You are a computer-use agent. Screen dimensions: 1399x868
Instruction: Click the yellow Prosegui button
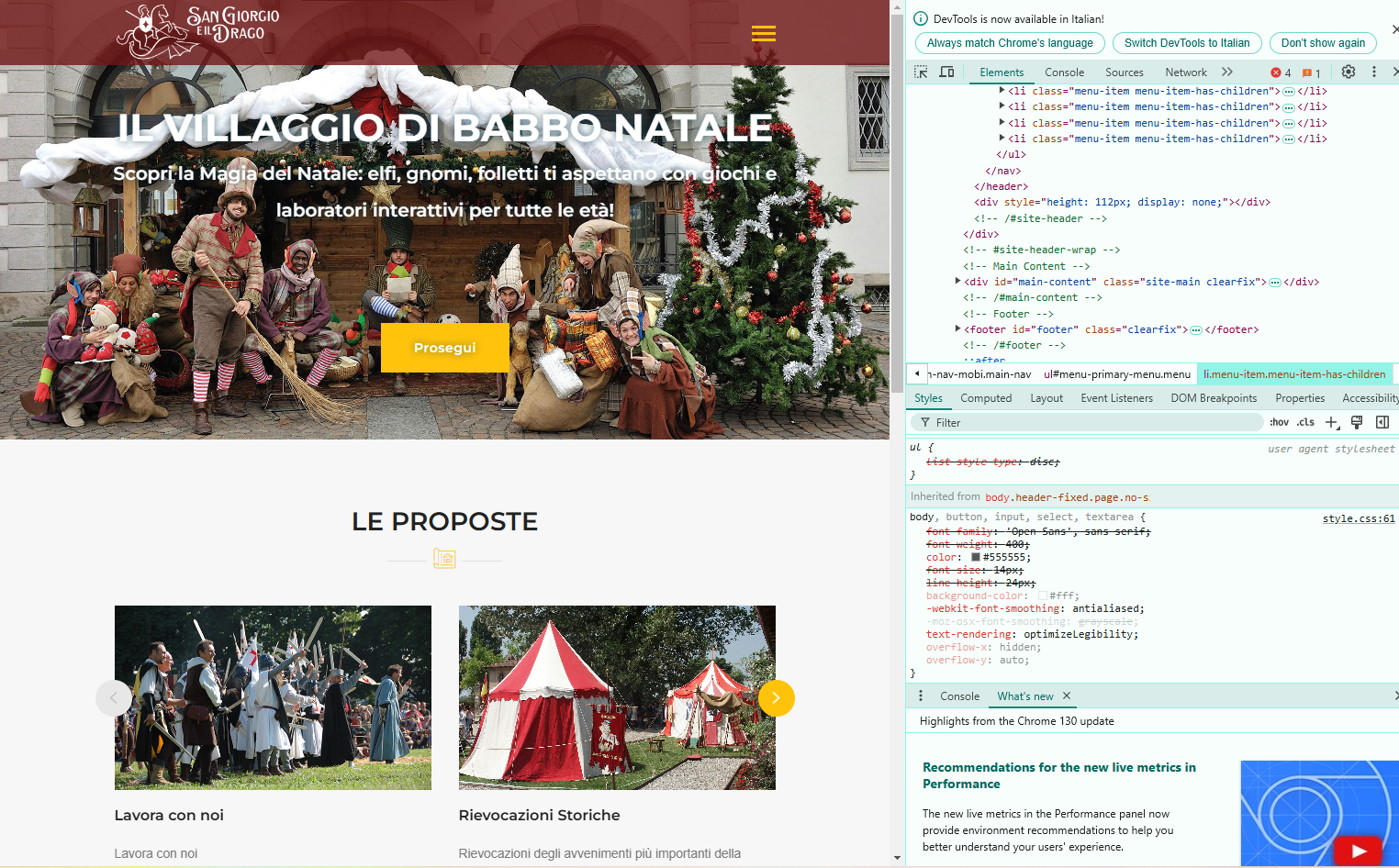click(444, 348)
